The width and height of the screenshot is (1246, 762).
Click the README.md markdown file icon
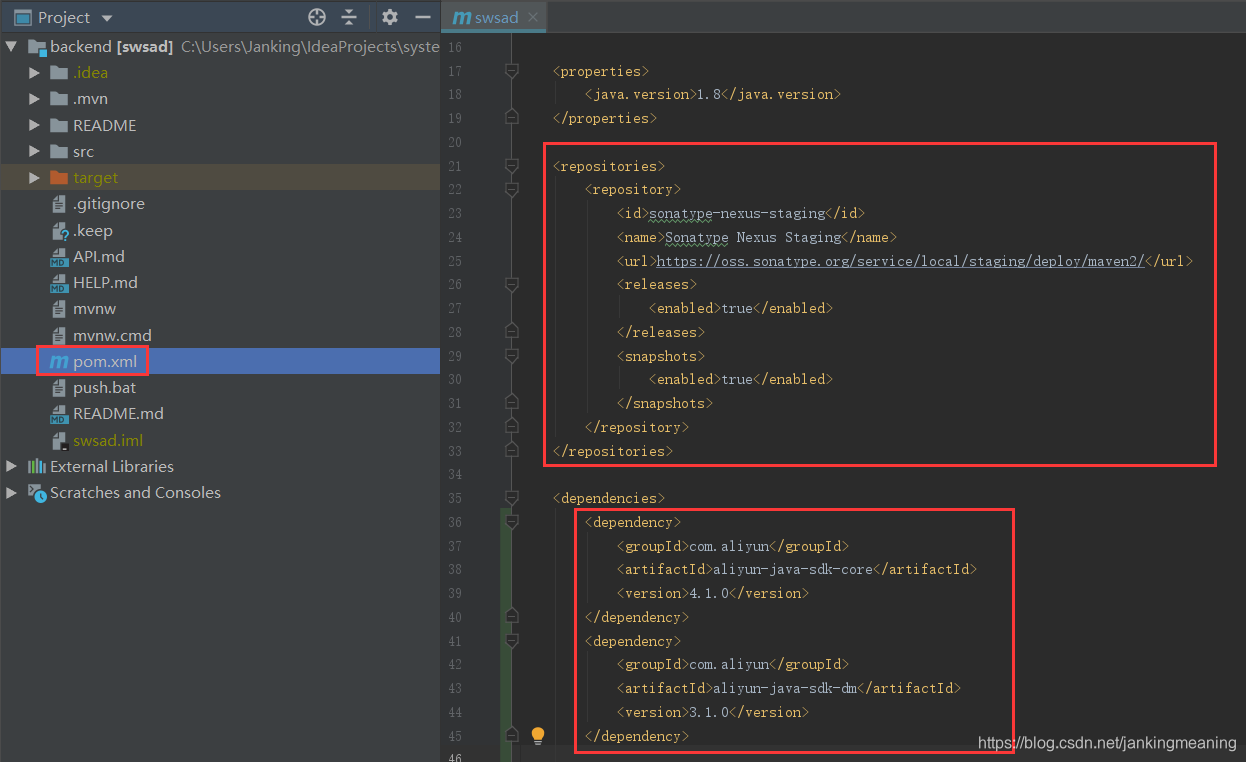59,414
